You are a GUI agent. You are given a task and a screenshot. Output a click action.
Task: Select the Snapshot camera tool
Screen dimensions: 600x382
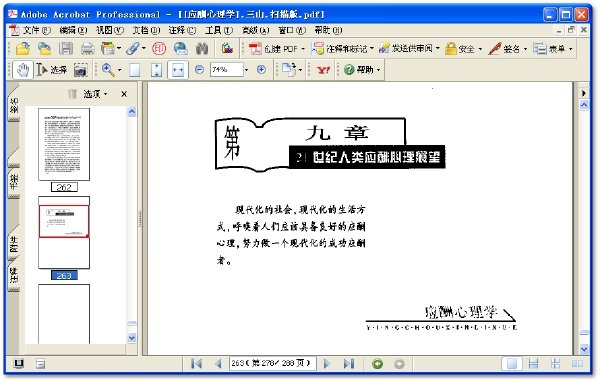pyautogui.click(x=80, y=70)
